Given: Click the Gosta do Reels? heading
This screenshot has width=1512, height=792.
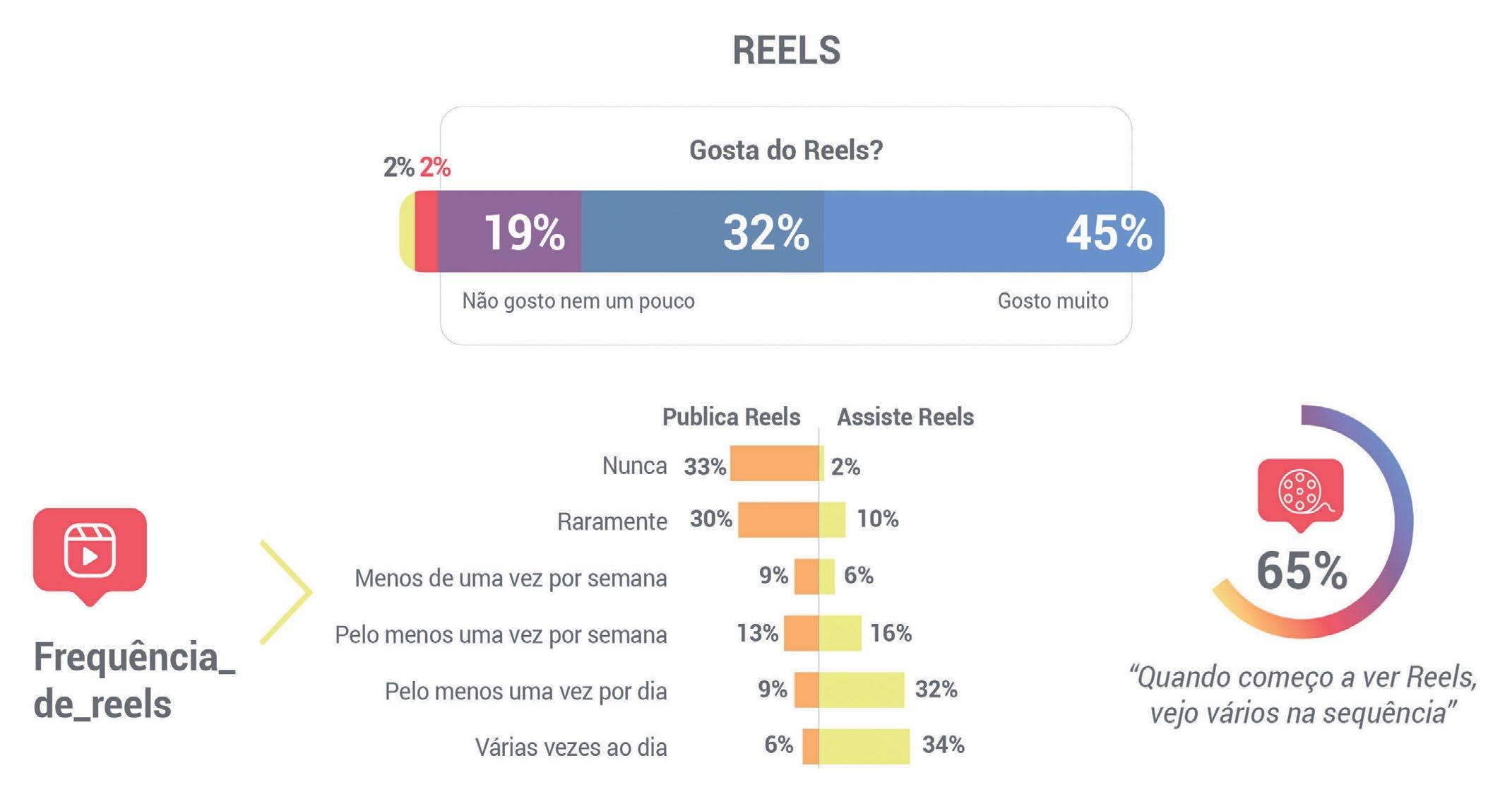Looking at the screenshot, I should (786, 150).
